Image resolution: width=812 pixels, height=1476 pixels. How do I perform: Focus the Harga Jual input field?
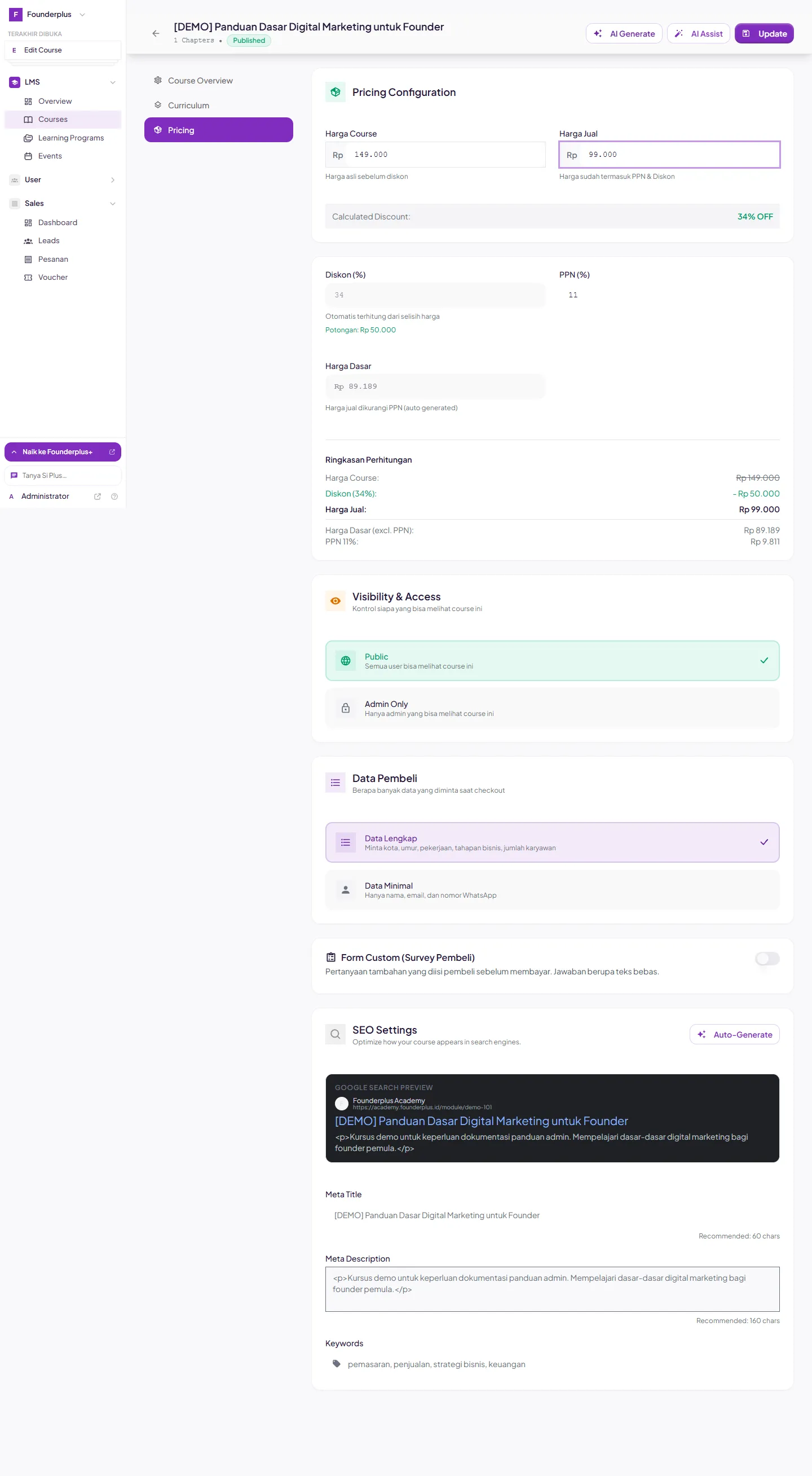669,155
